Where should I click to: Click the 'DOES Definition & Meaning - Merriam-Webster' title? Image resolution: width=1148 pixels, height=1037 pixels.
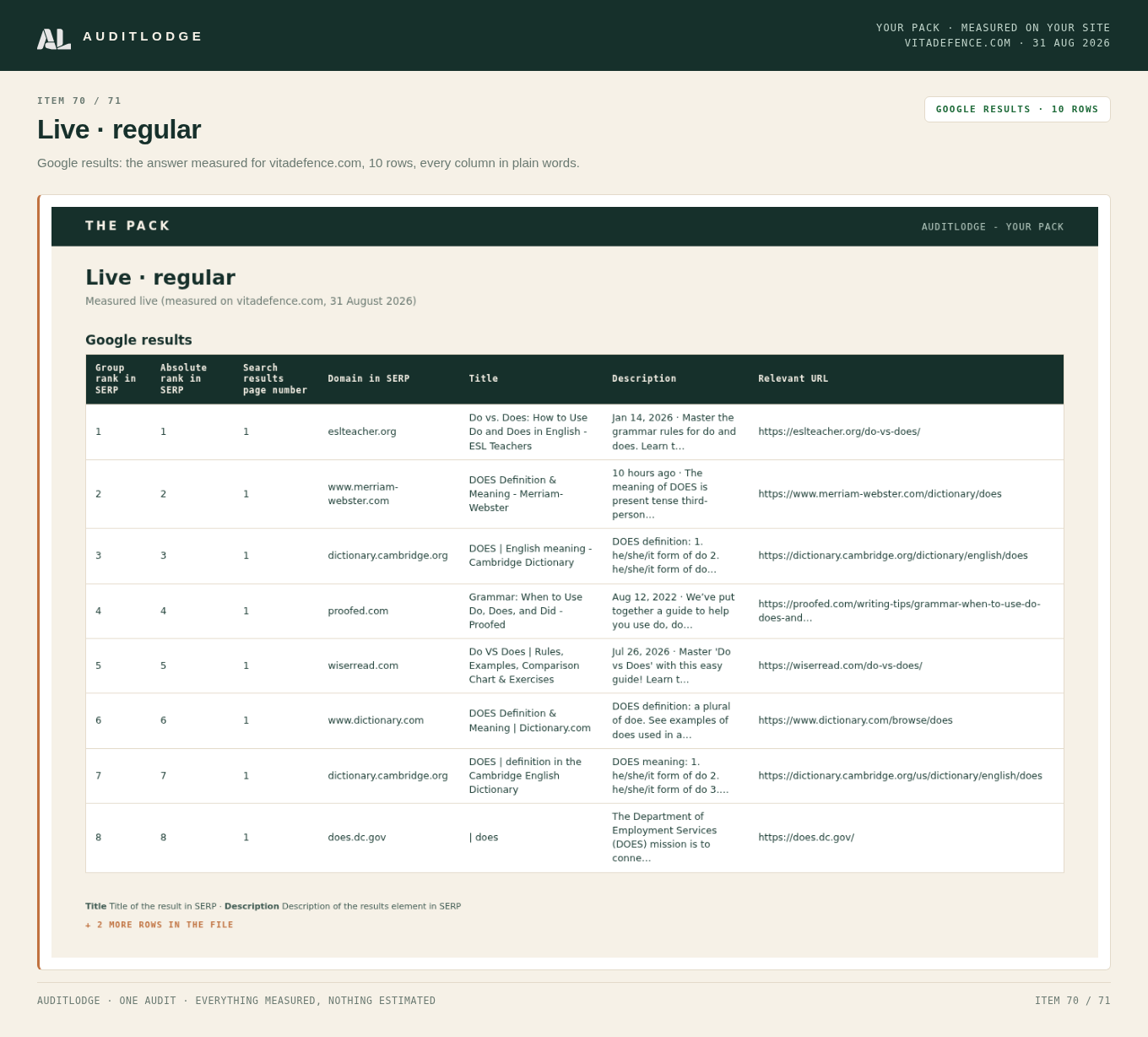[516, 494]
